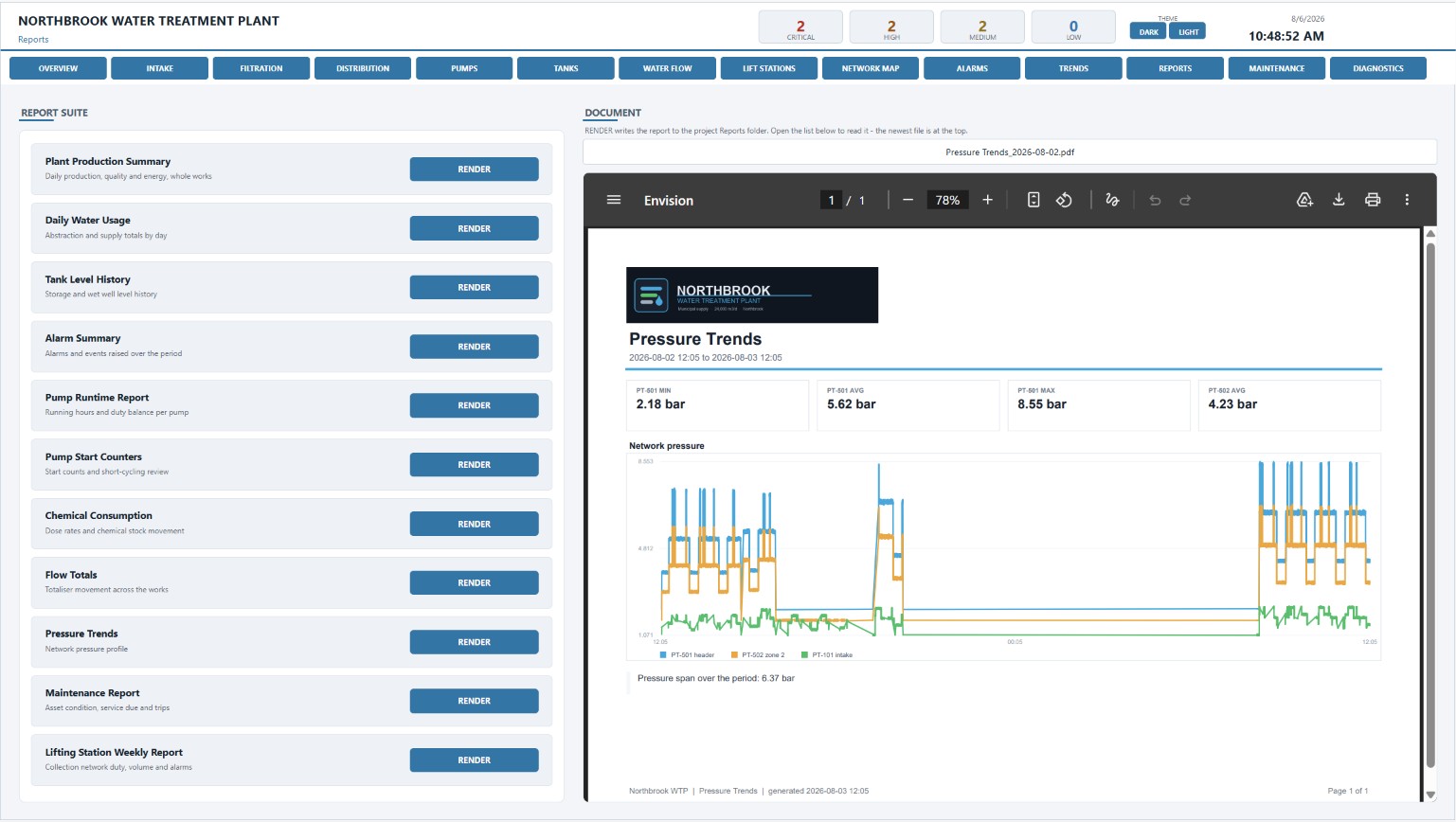Render the Maintenance Report
Screen dimensions: 1456x822
(x=474, y=701)
